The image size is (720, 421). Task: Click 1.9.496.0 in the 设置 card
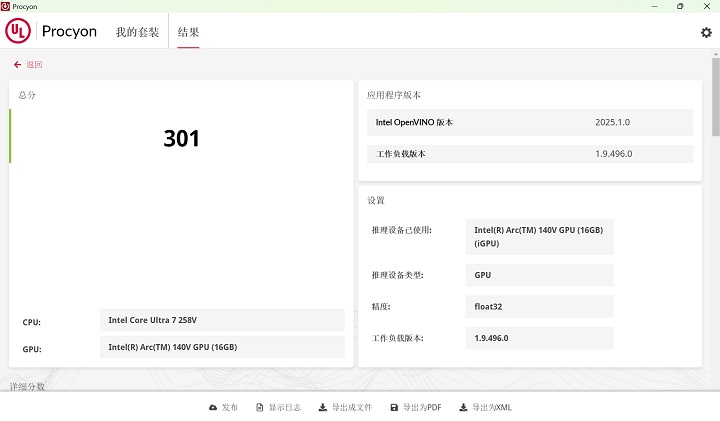(540, 338)
